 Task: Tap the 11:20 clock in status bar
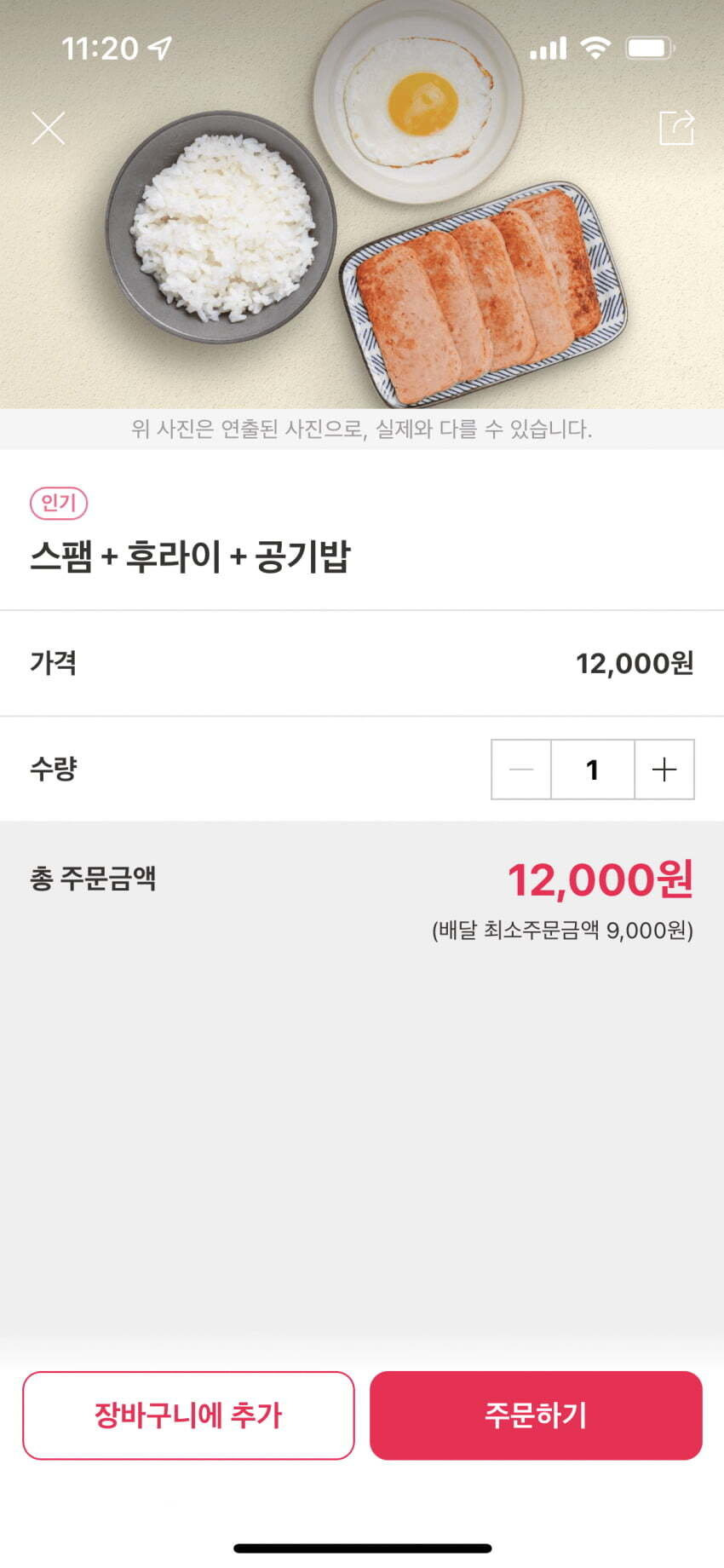(100, 49)
